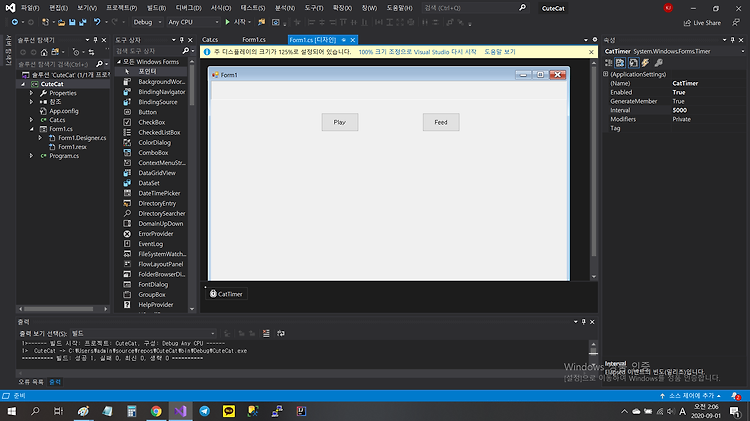Open the Any CPU platform dropdown
The image size is (750, 421).
[193, 22]
